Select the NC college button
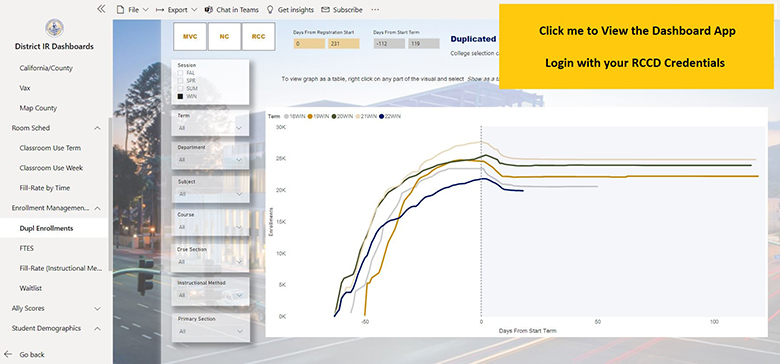 pyautogui.click(x=224, y=36)
